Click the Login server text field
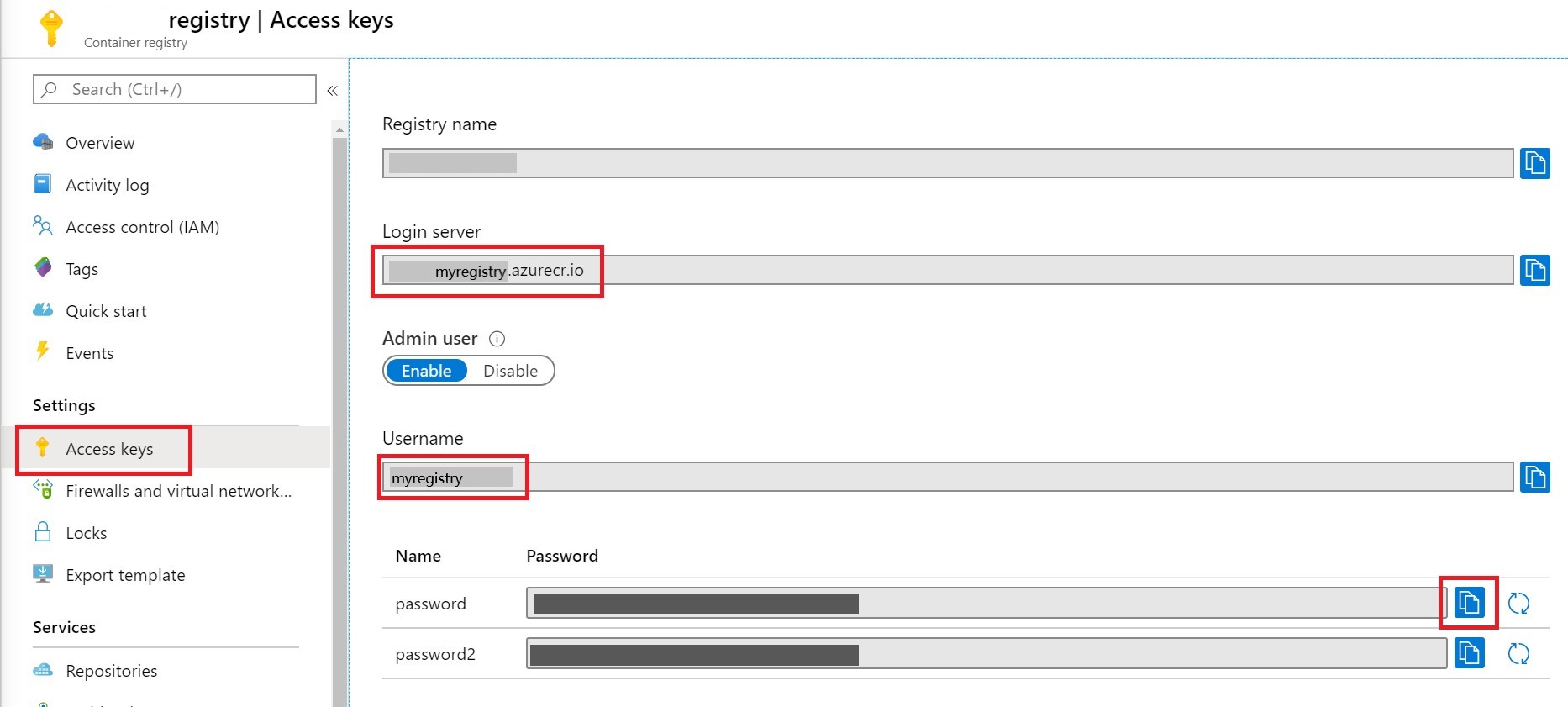1568x707 pixels. [x=924, y=270]
